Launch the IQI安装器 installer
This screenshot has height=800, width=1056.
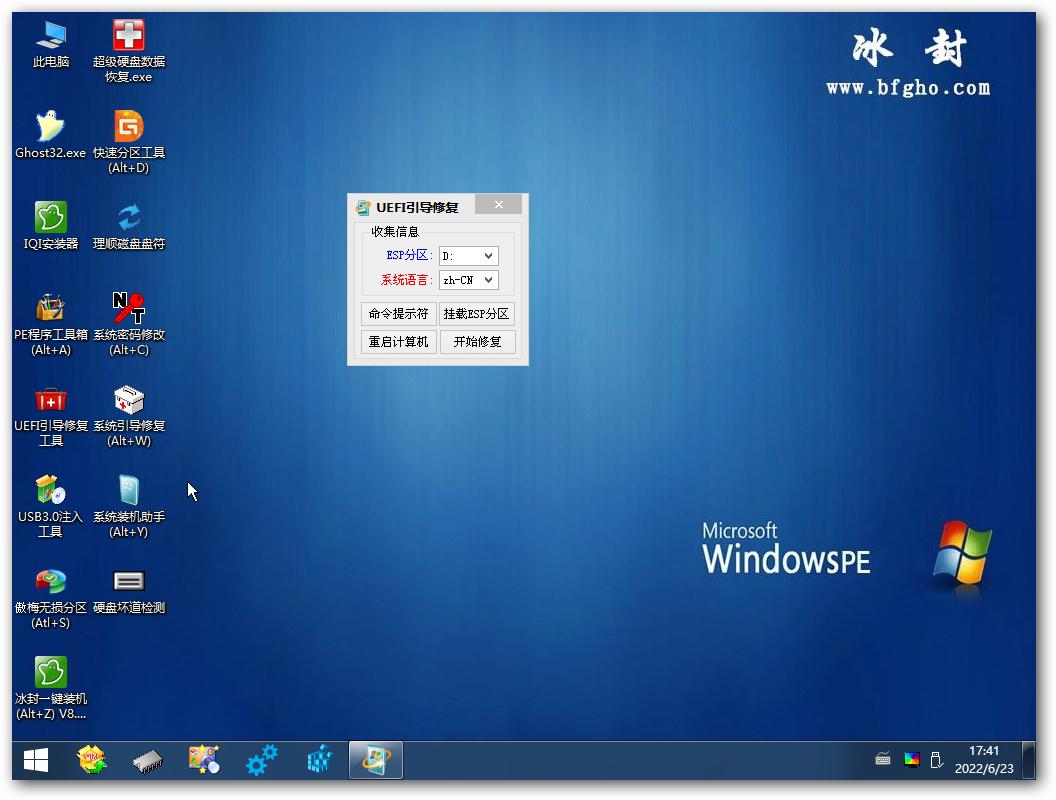click(50, 218)
